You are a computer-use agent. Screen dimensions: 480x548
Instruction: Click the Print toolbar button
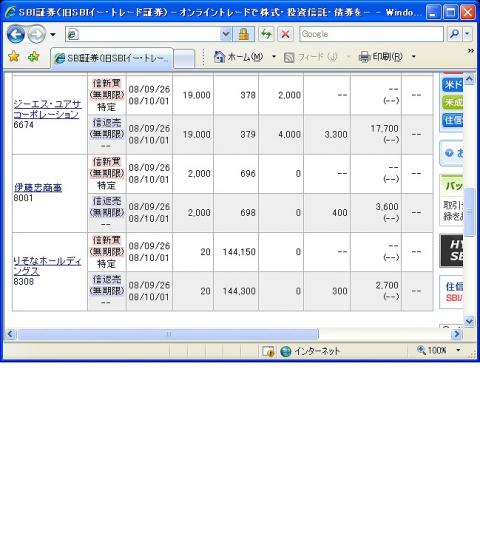[381, 57]
